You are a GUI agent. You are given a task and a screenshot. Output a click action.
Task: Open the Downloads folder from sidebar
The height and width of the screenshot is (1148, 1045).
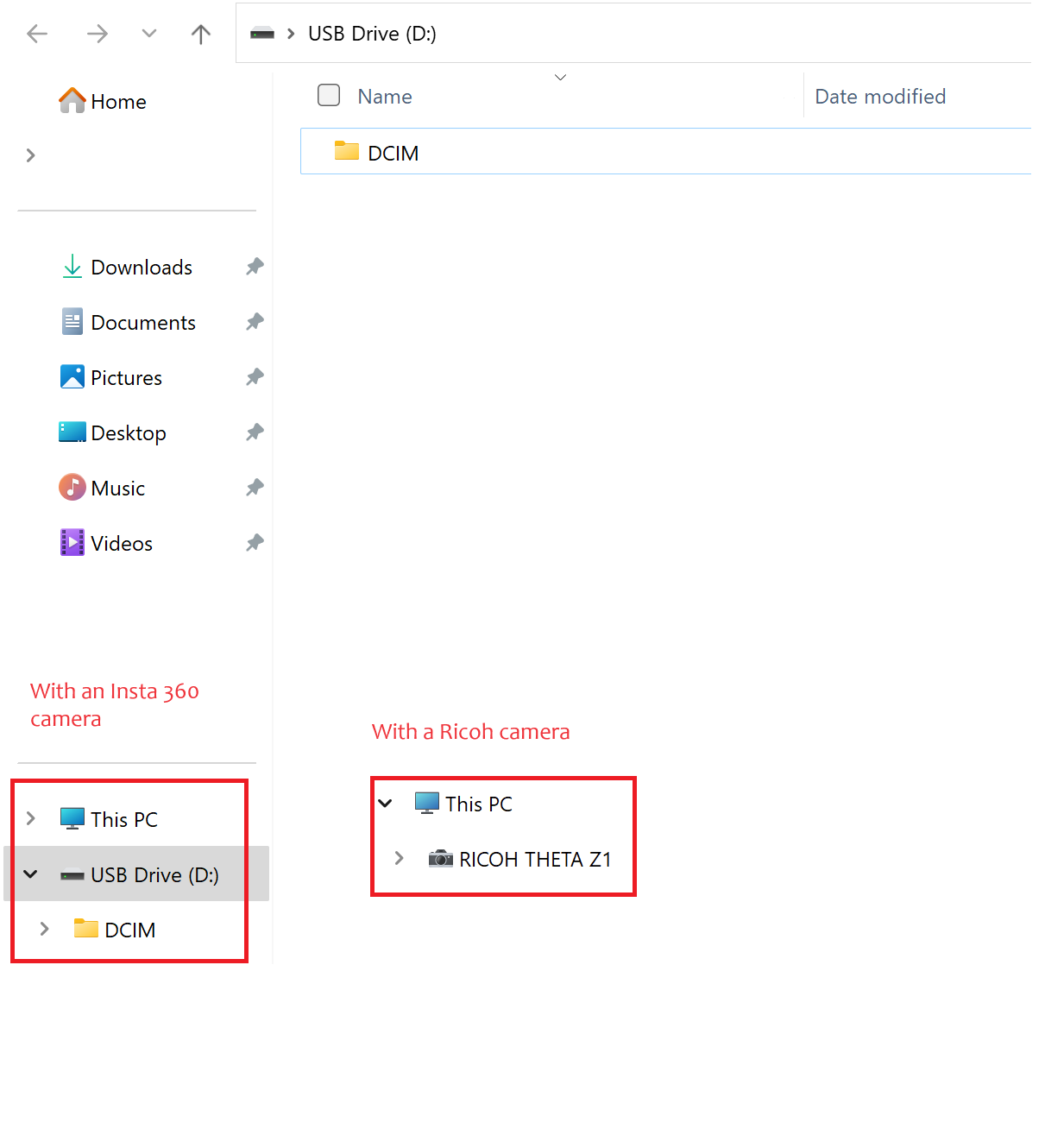pyautogui.click(x=141, y=267)
